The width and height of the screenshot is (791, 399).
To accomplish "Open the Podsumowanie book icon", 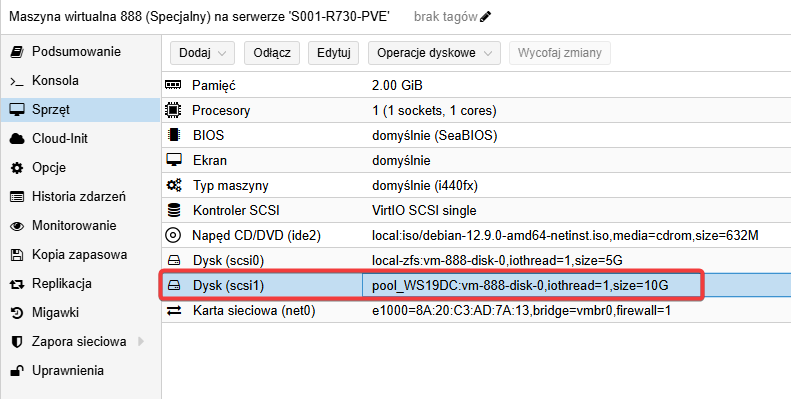I will [x=17, y=51].
